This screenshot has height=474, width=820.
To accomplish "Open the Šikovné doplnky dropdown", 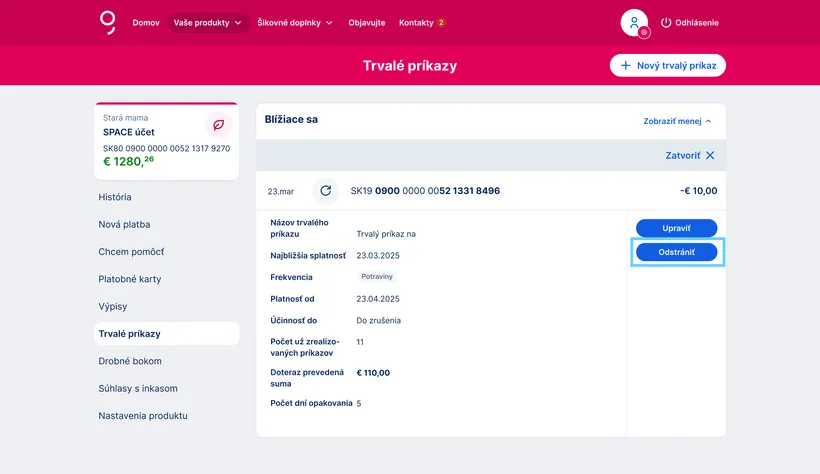I will coord(295,22).
